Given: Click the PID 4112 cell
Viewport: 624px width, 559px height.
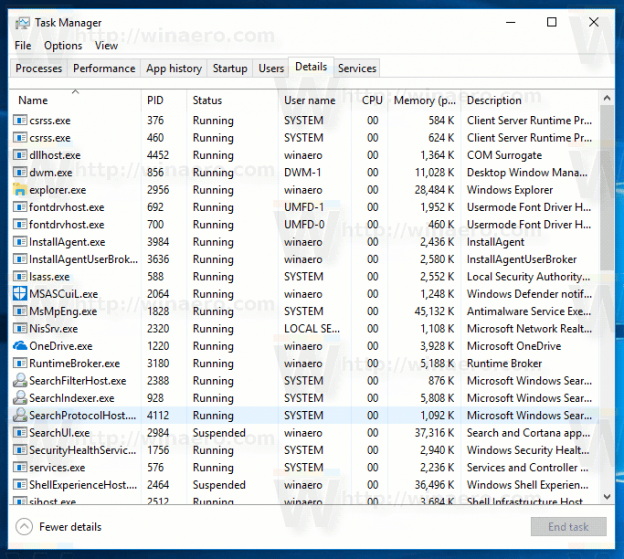Looking at the screenshot, I should click(158, 415).
